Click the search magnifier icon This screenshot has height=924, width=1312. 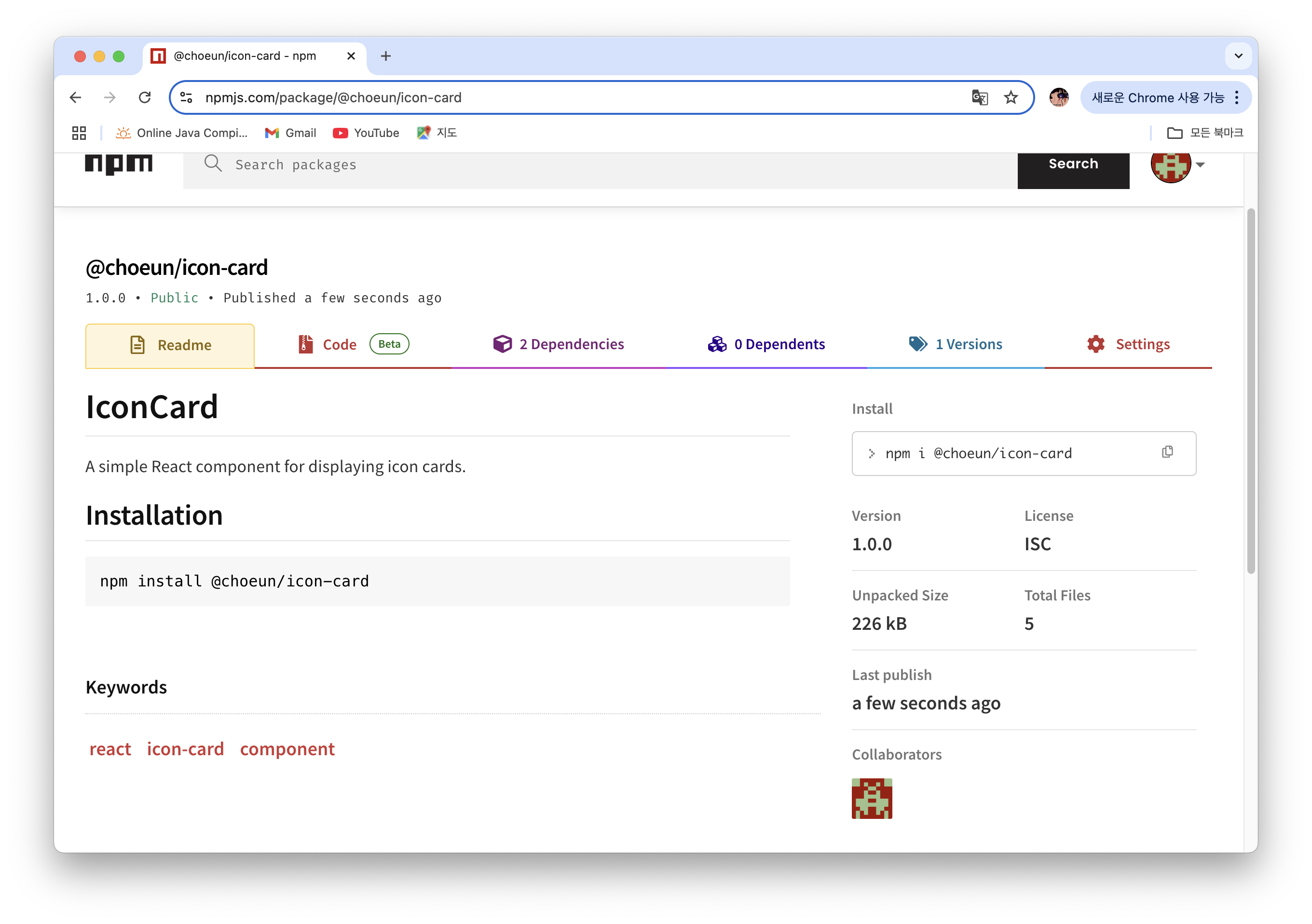(213, 164)
